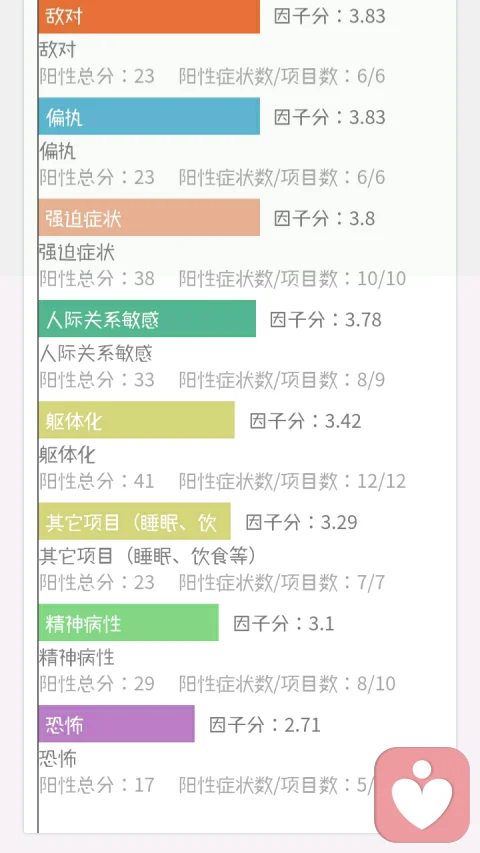Click the green 人际关系敏感 bar
Viewport: 480px width, 853px height.
[147, 319]
